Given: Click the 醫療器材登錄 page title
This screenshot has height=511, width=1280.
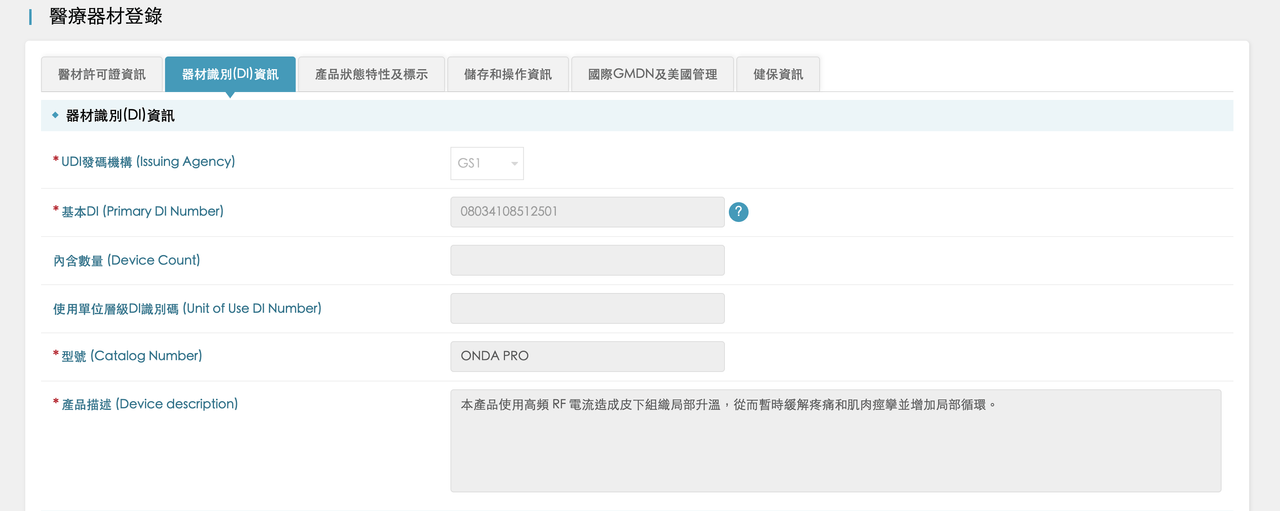Looking at the screenshot, I should click(x=105, y=16).
